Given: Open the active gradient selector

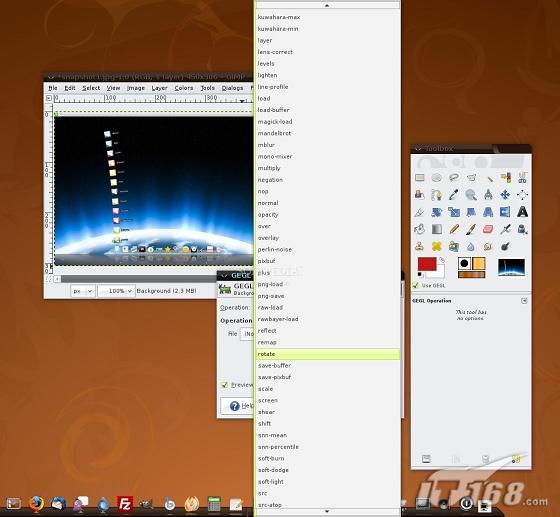Looking at the screenshot, I should click(x=472, y=275).
